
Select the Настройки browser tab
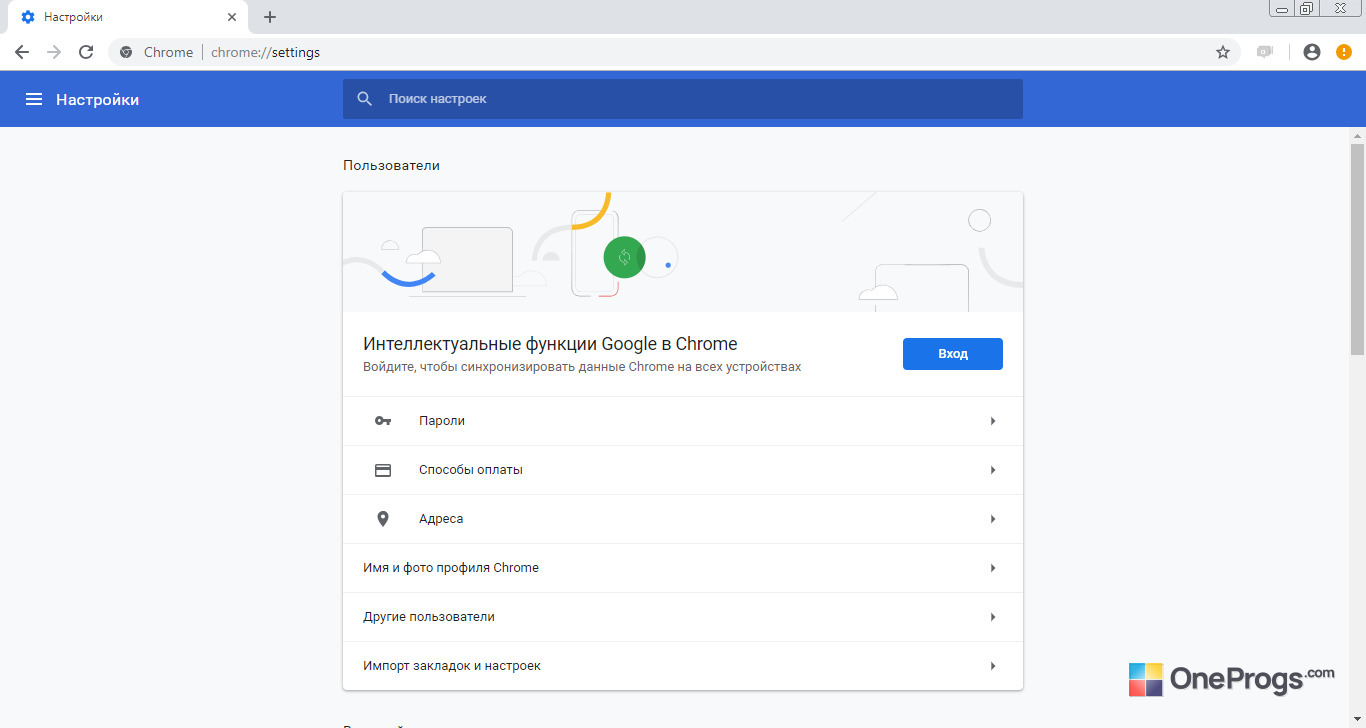tap(127, 17)
